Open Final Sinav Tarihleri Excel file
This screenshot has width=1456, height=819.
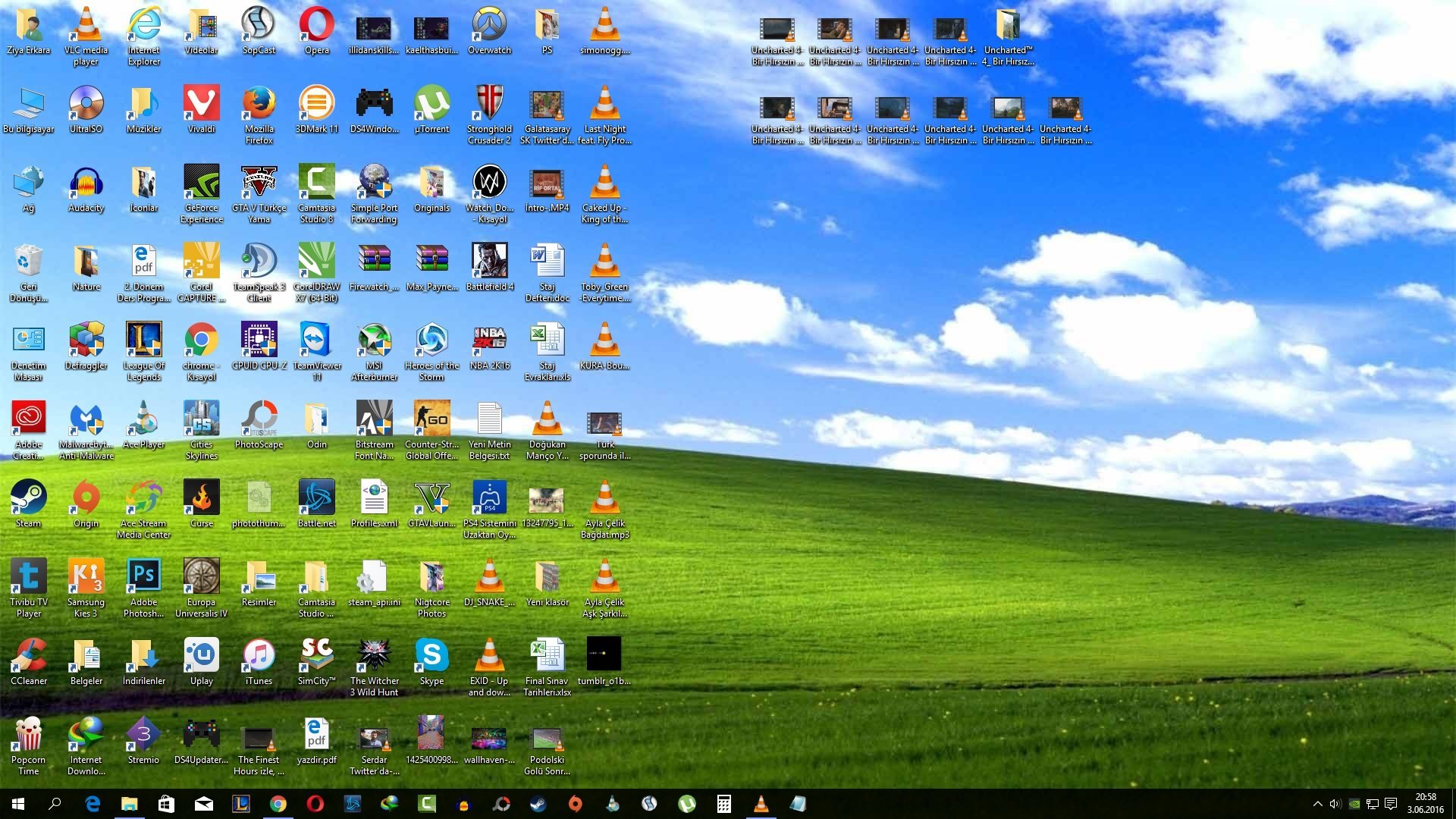click(x=545, y=655)
